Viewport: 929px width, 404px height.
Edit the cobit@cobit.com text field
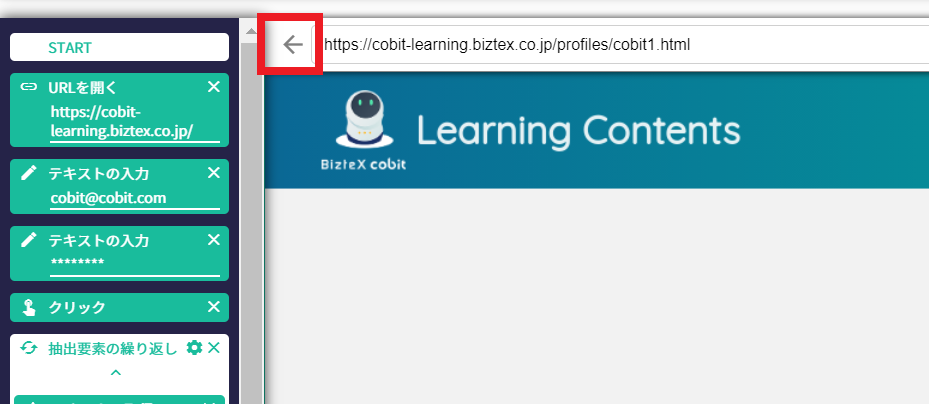(134, 198)
